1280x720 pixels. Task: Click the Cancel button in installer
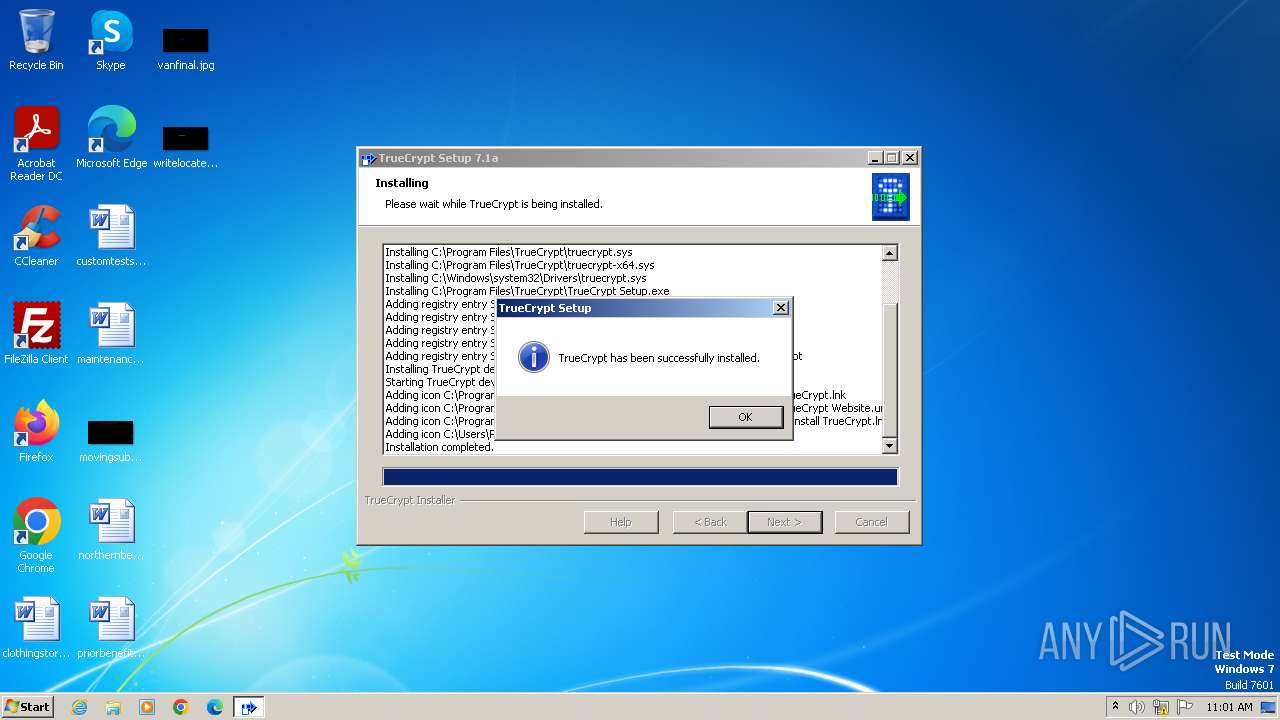tap(871, 522)
